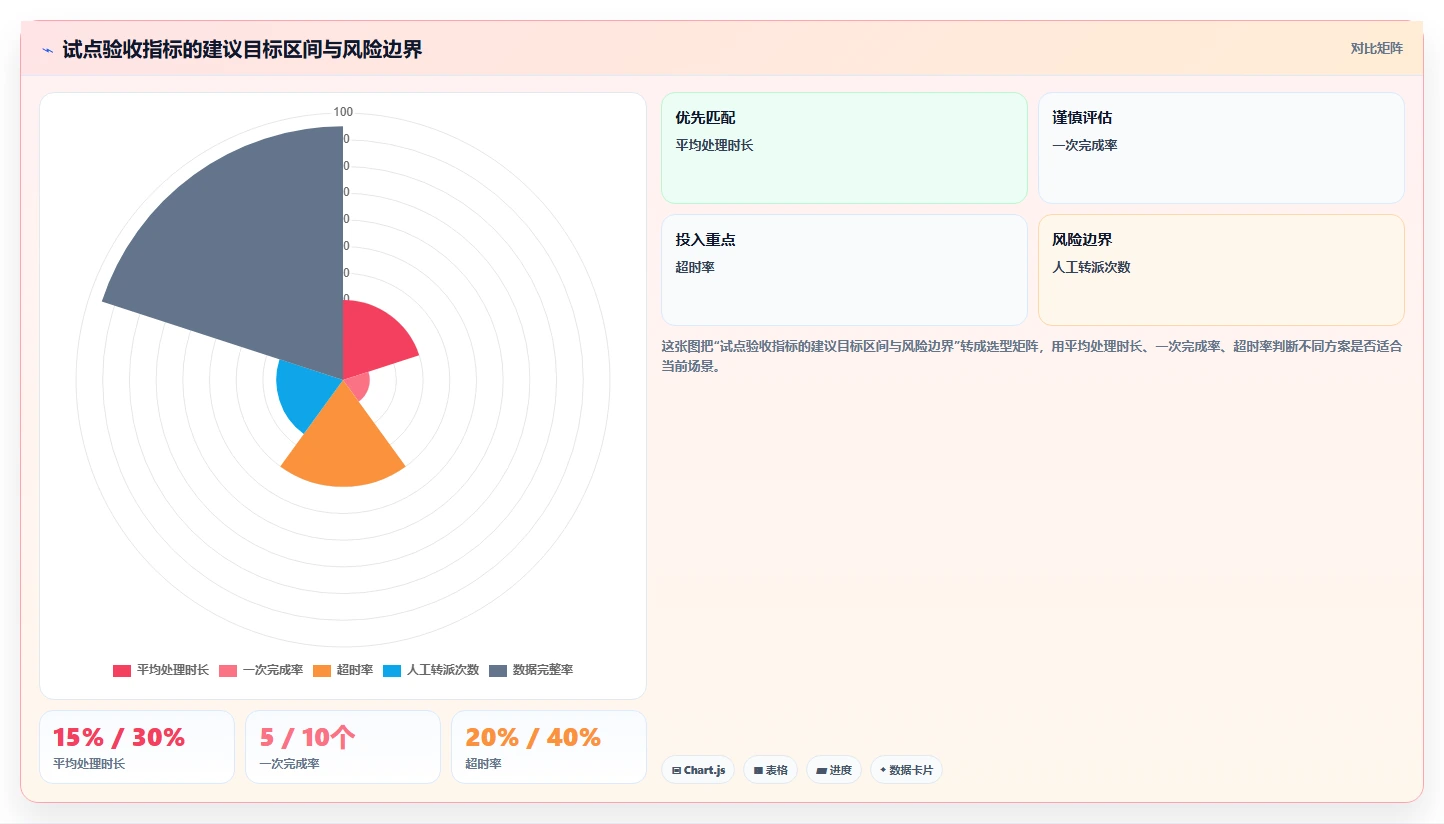1444x824 pixels.
Task: Click the 数据完整率 legend label
Action: click(x=543, y=670)
